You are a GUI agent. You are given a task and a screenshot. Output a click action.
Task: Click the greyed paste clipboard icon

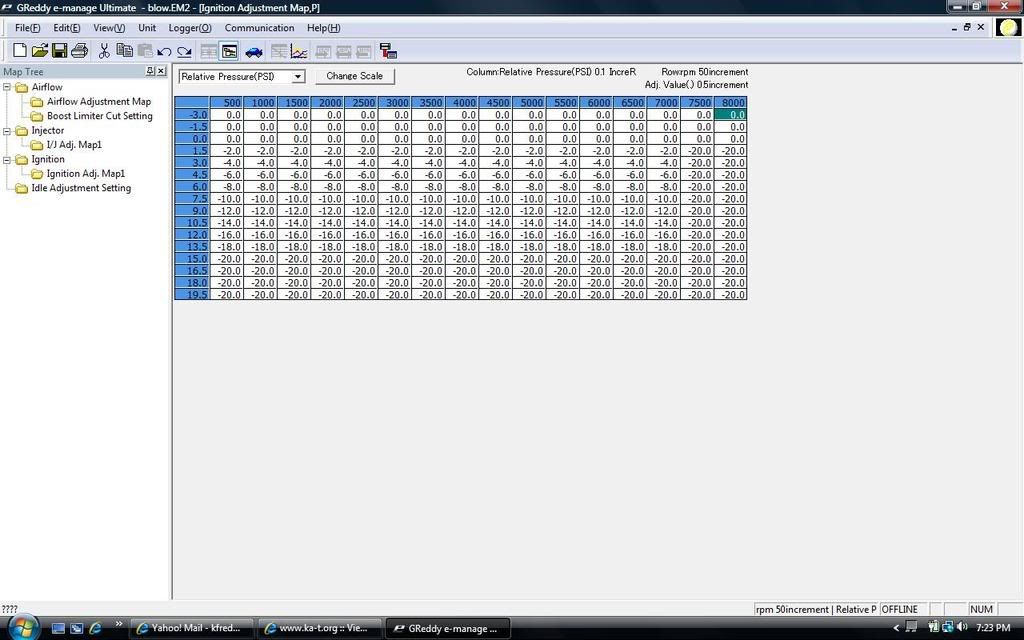[x=144, y=51]
